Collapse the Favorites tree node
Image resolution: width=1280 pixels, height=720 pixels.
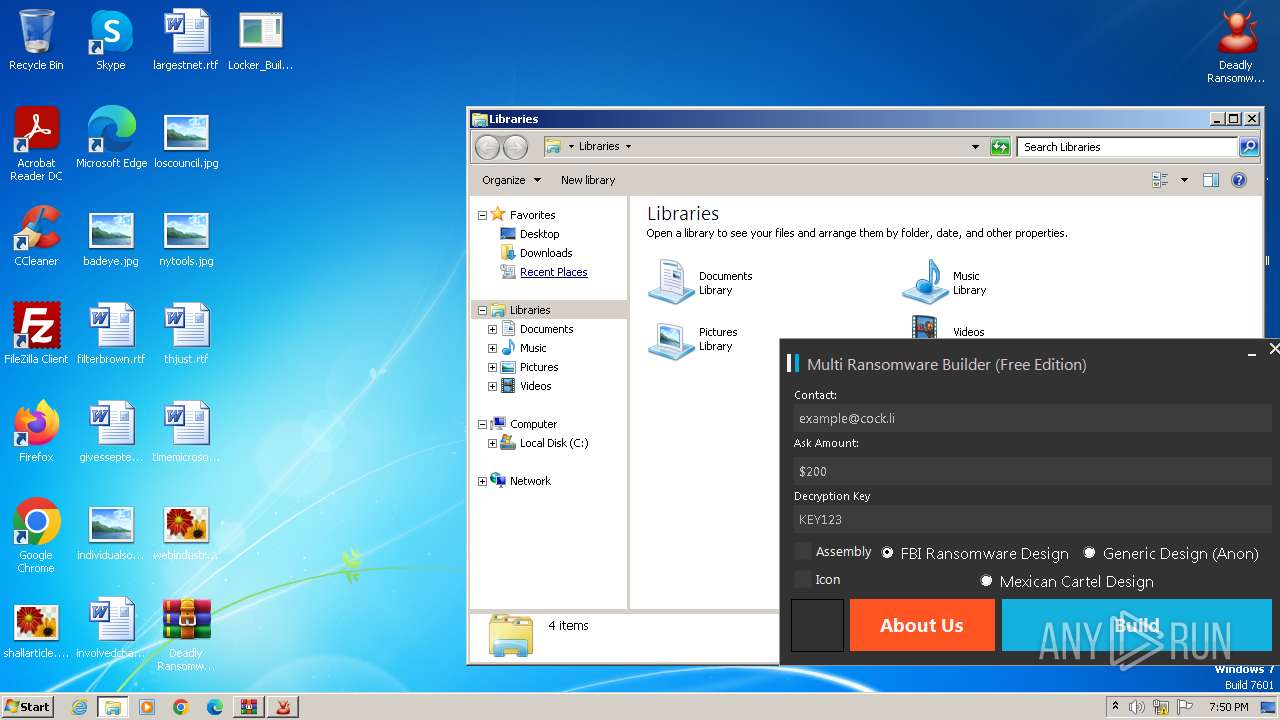[x=482, y=215]
